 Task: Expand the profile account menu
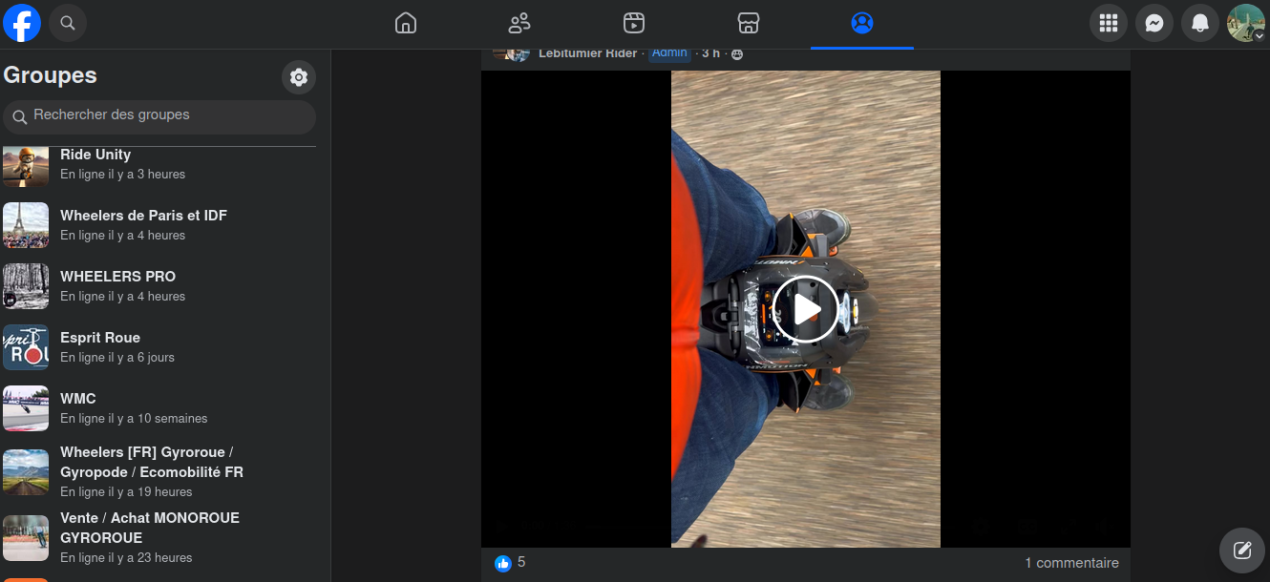(1246, 23)
